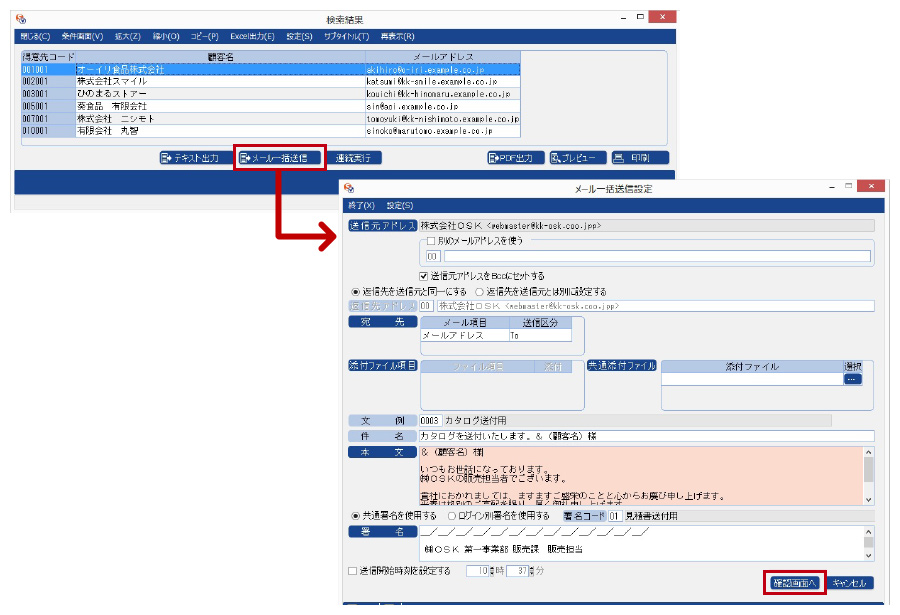
Task: Click the テキスト出力 button
Action: 190,158
